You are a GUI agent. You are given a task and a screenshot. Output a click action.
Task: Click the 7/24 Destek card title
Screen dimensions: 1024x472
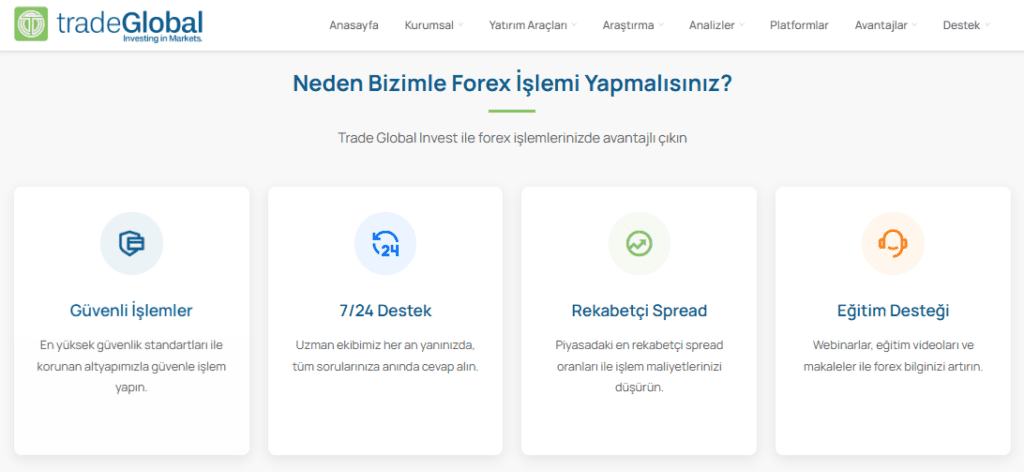click(385, 311)
